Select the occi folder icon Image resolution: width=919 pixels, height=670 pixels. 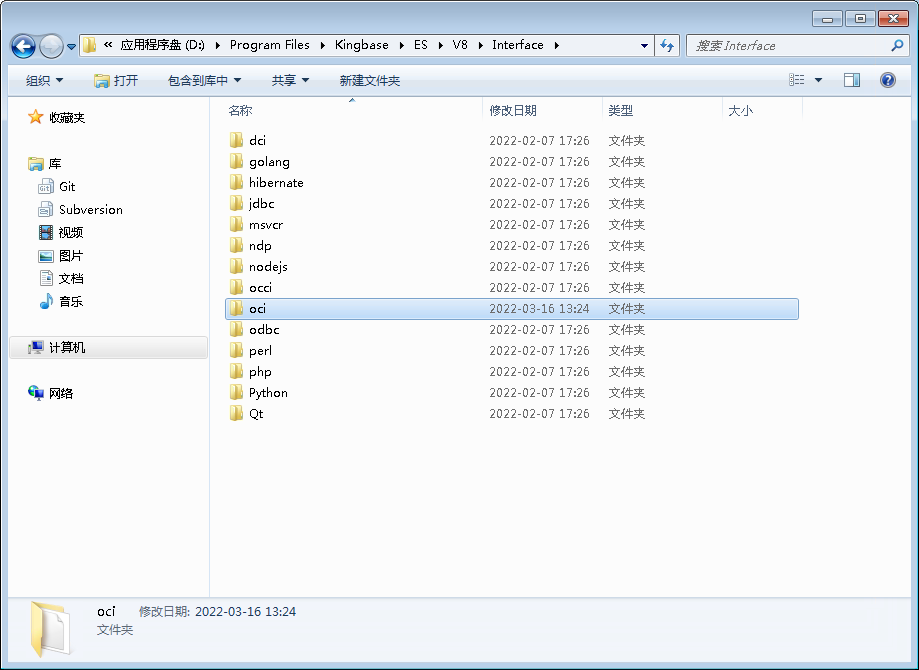click(236, 287)
